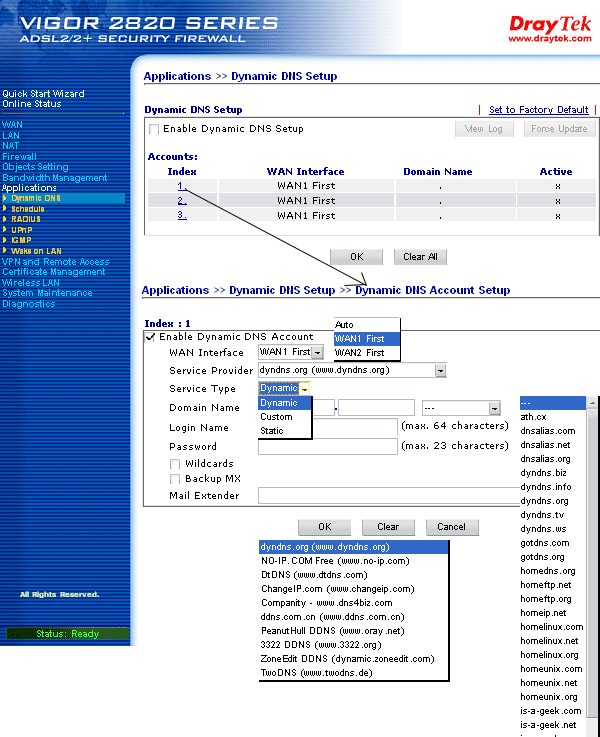Enable Dynamic DNS Setup checkbox
600x737 pixels.
154,129
